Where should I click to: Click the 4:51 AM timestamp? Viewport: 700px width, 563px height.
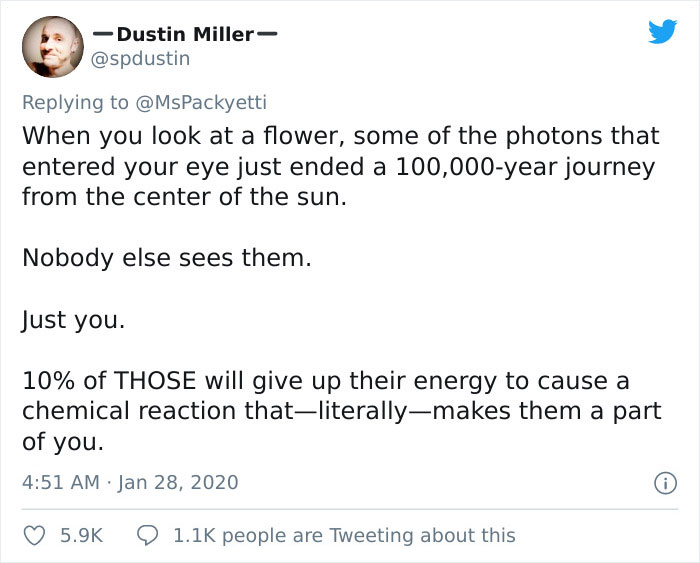coord(59,482)
